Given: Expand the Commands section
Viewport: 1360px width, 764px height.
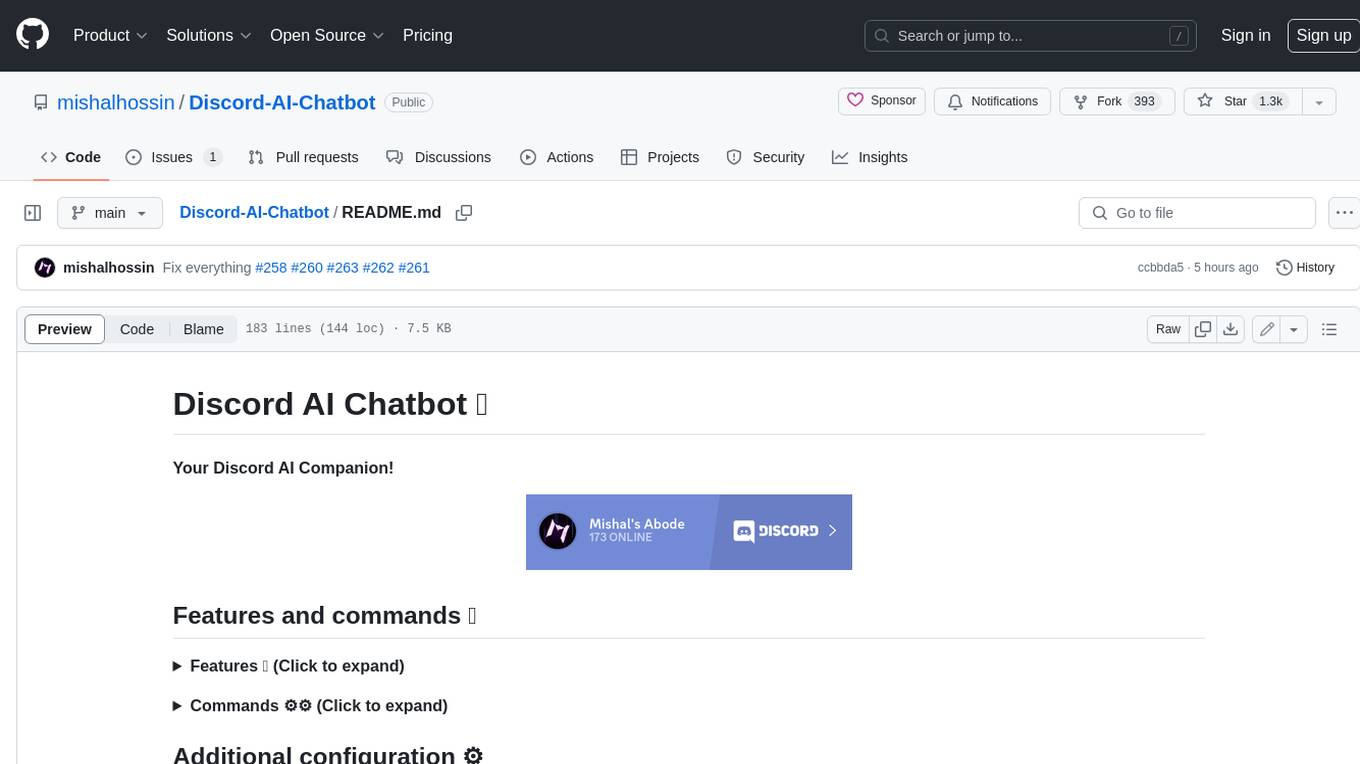Looking at the screenshot, I should [x=310, y=706].
